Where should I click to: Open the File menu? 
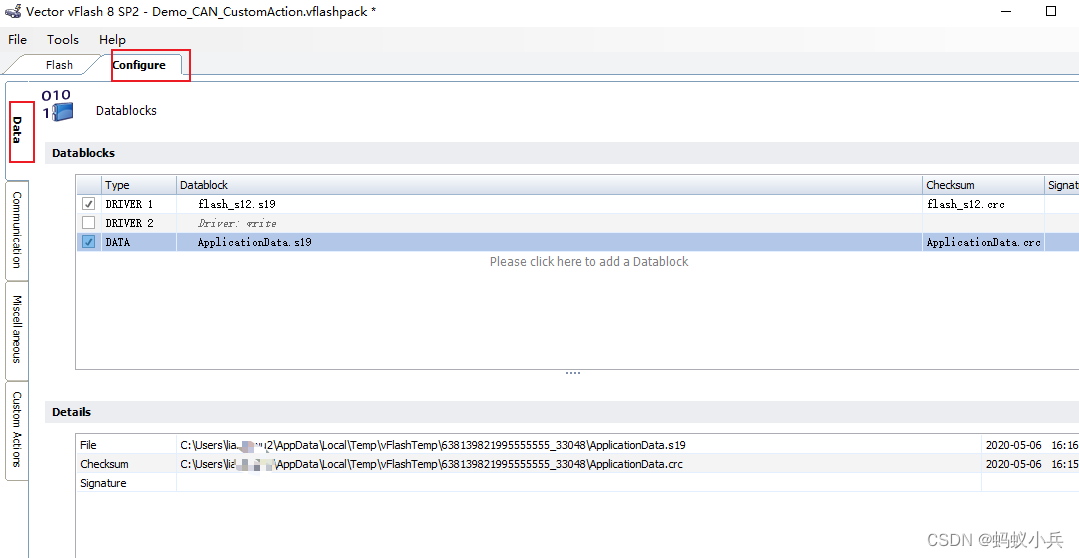[x=17, y=39]
